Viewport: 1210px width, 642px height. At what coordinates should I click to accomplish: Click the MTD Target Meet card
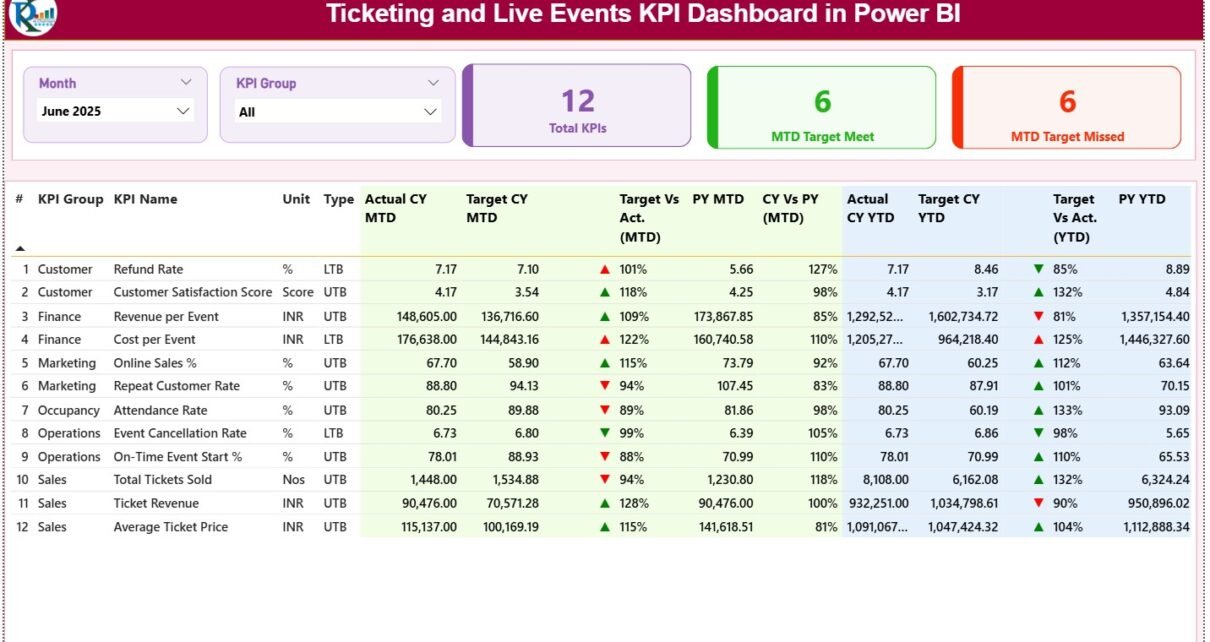pyautogui.click(x=821, y=108)
